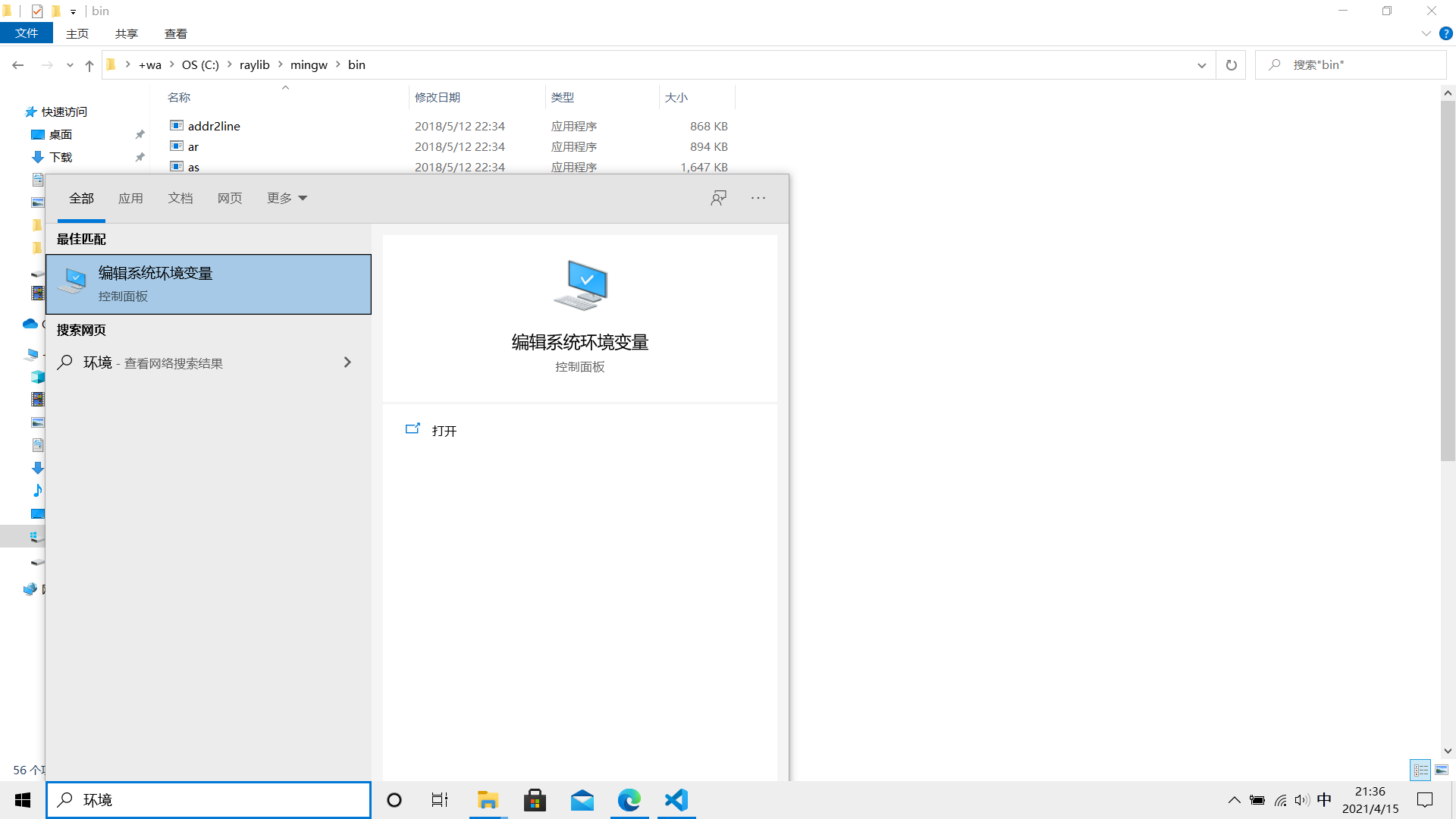Toggle the Chinese input method indicator
1456x819 pixels.
click(1324, 800)
